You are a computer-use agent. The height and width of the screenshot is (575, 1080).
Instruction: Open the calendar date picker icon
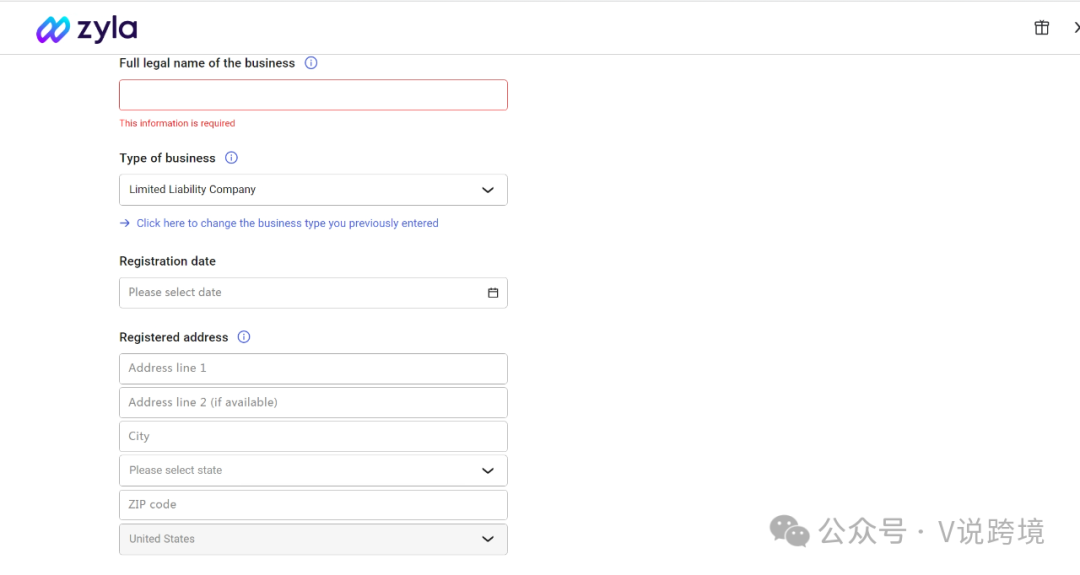493,293
